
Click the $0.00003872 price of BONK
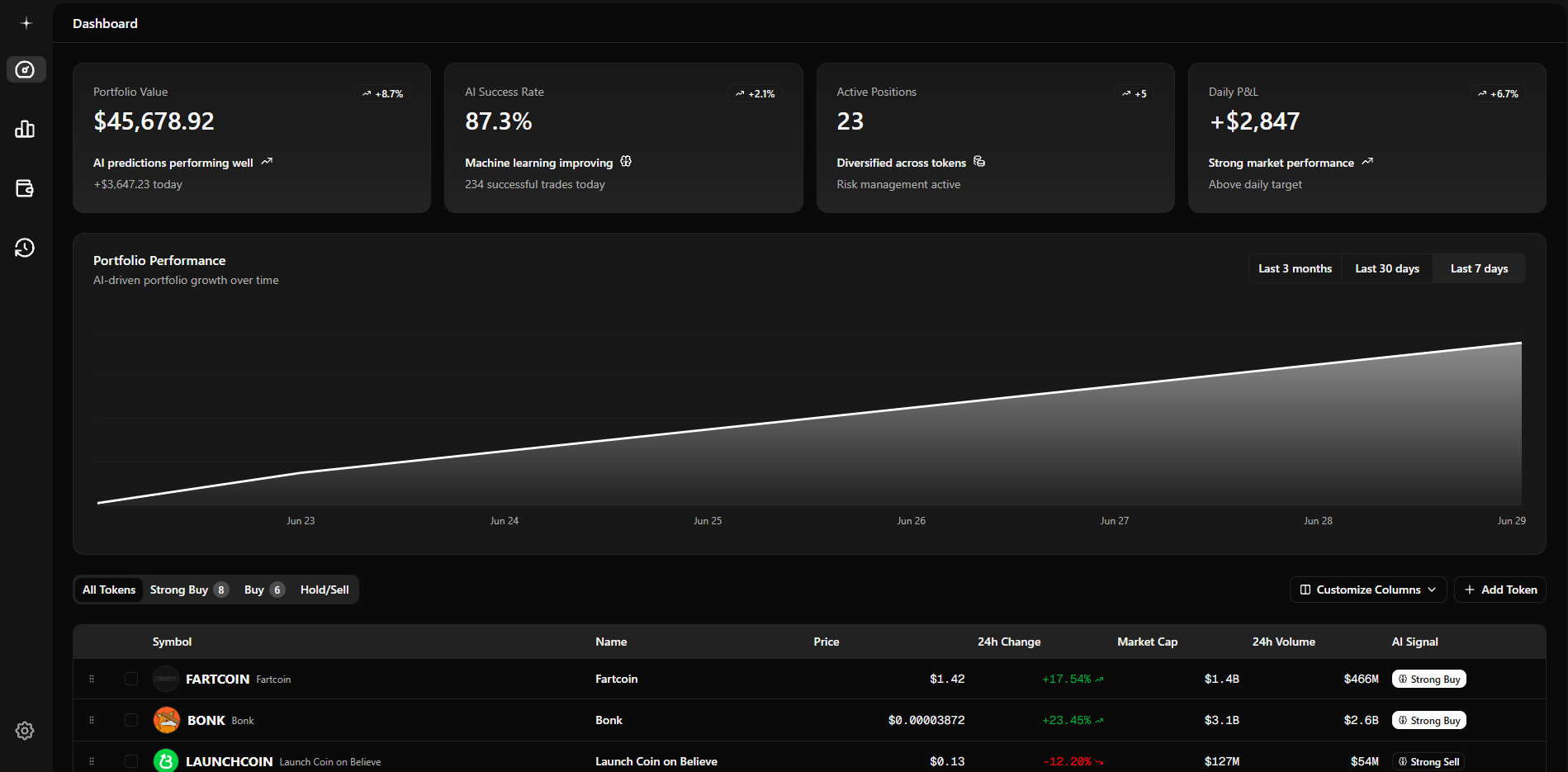pyautogui.click(x=926, y=720)
